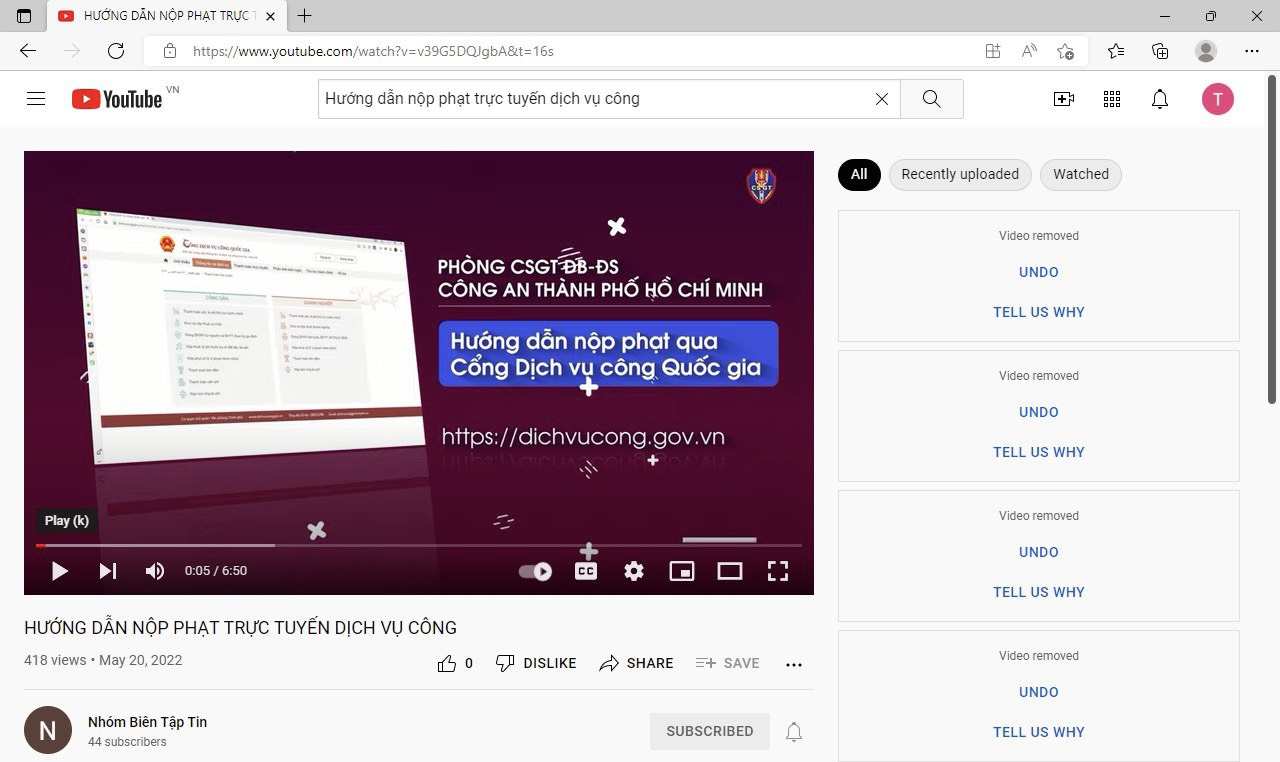Open the Create video icon

tap(1064, 99)
